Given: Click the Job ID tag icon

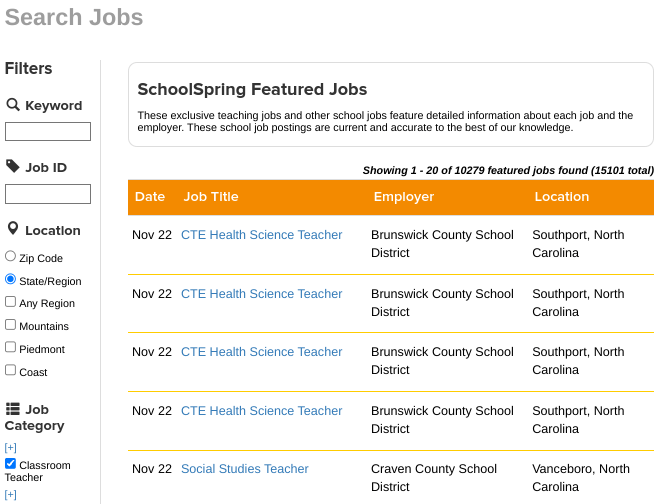Looking at the screenshot, I should tap(13, 167).
